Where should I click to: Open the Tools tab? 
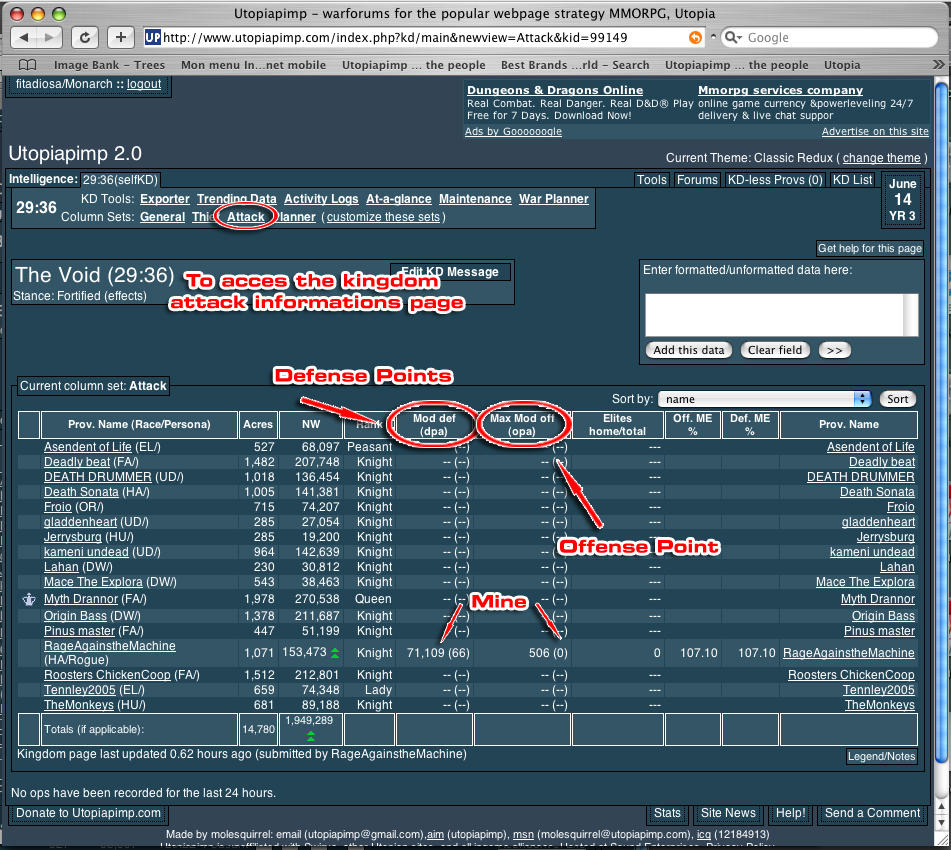pos(652,180)
